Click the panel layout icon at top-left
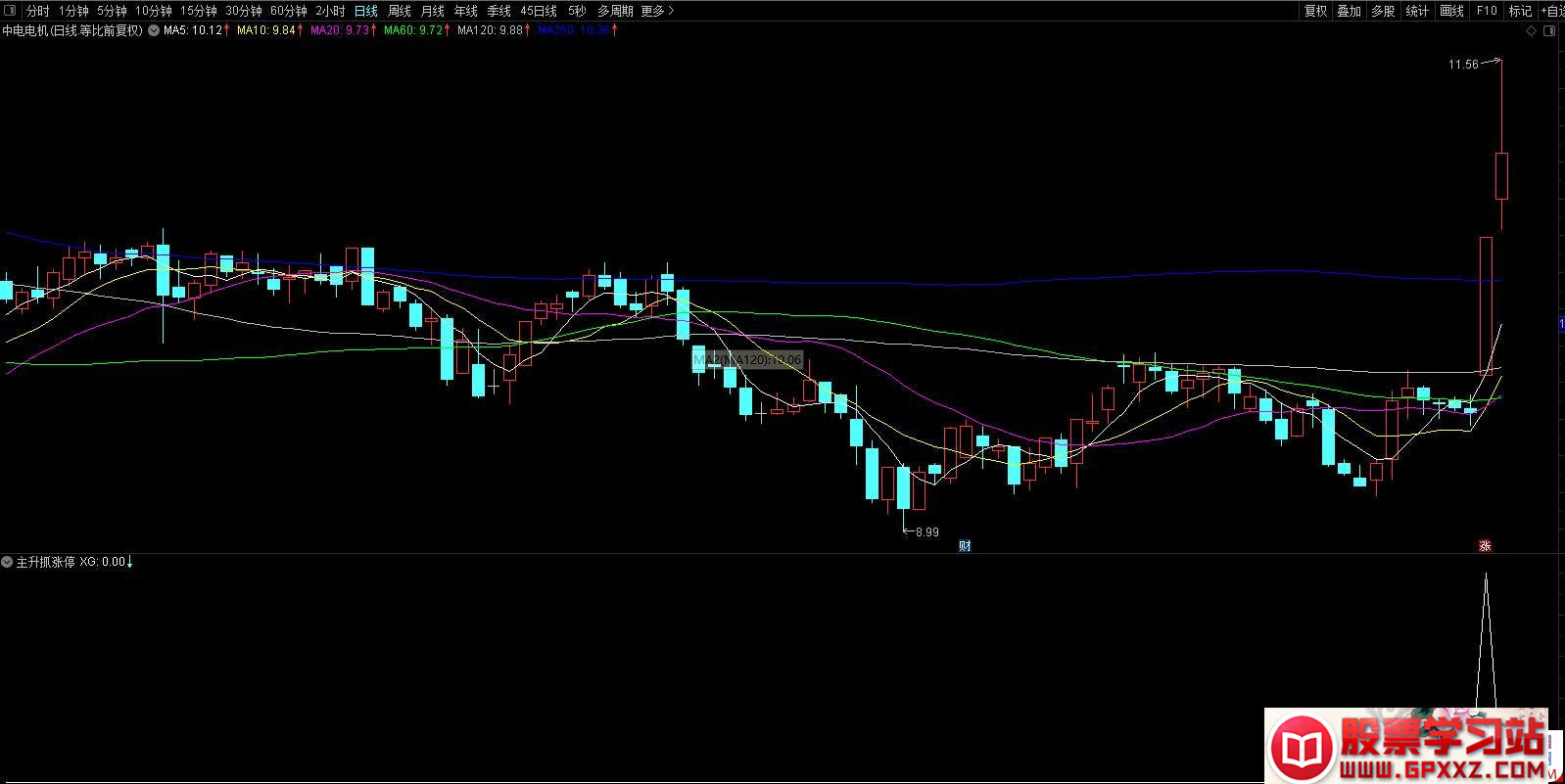This screenshot has width=1565, height=784. 11,11
